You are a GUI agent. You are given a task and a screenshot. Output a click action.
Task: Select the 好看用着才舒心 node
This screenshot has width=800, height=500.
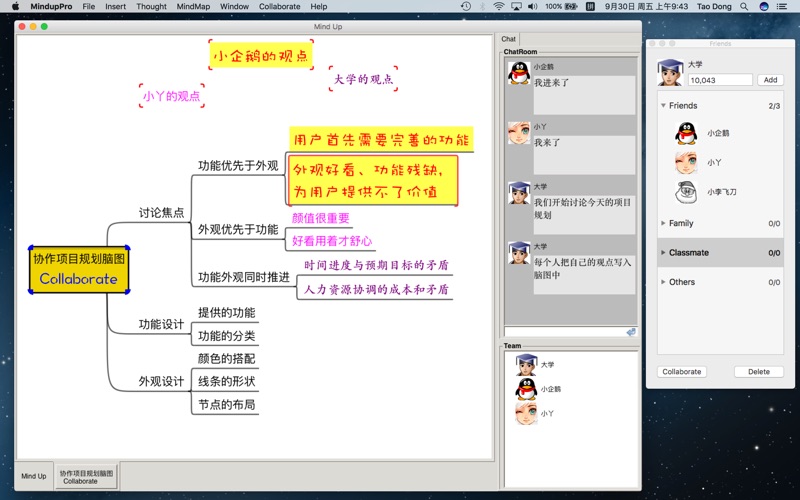click(x=332, y=241)
